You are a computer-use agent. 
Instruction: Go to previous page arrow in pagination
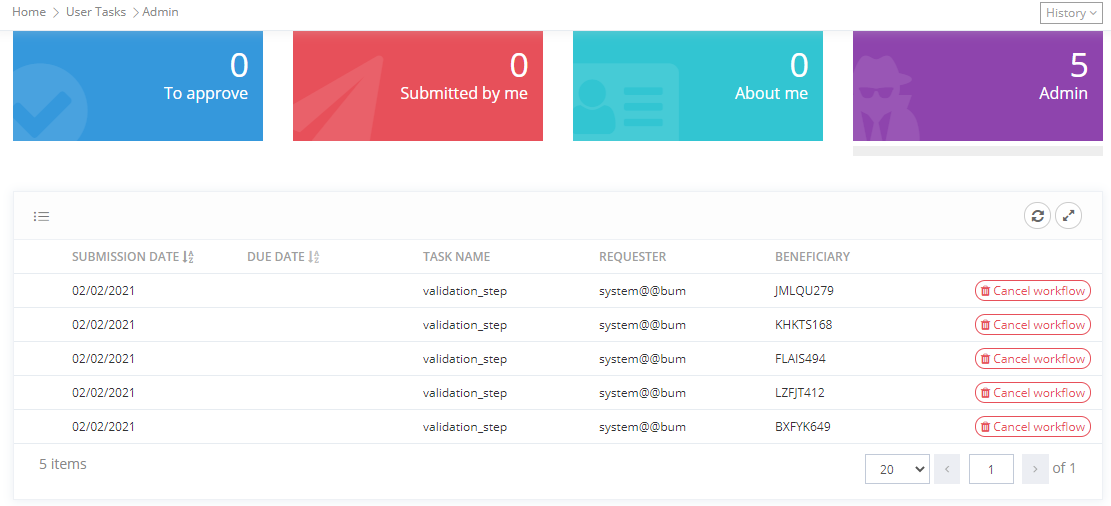[947, 469]
